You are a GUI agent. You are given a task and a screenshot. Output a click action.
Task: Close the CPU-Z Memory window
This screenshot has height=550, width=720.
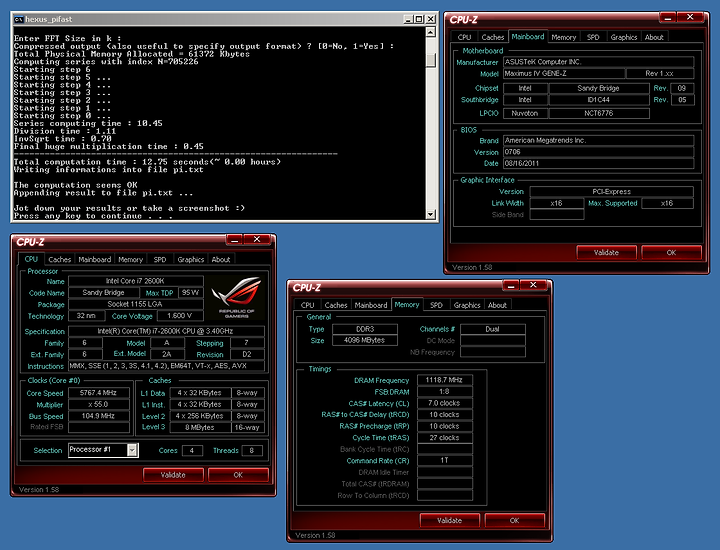pos(533,286)
